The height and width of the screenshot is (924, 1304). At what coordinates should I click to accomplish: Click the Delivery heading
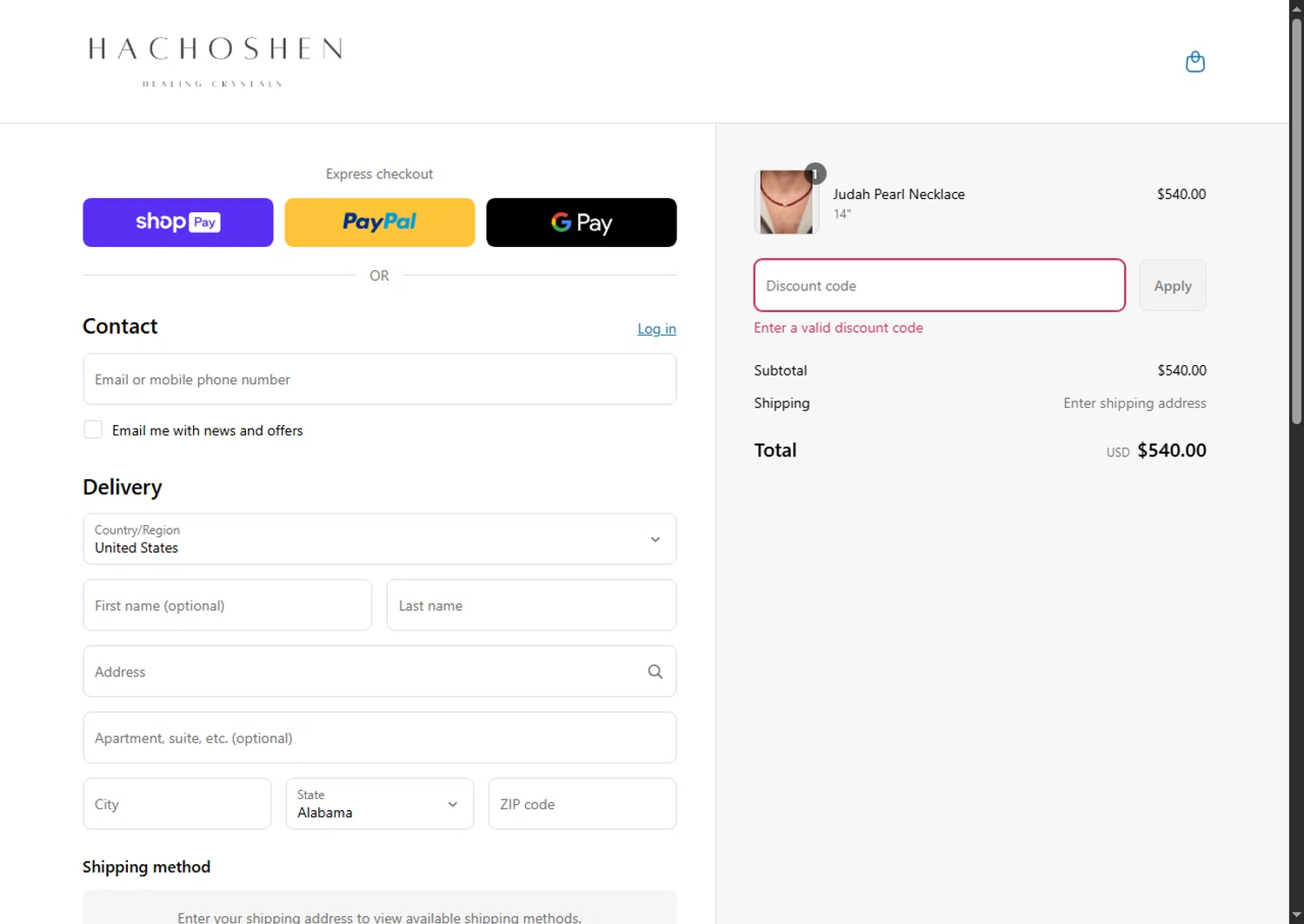[123, 487]
